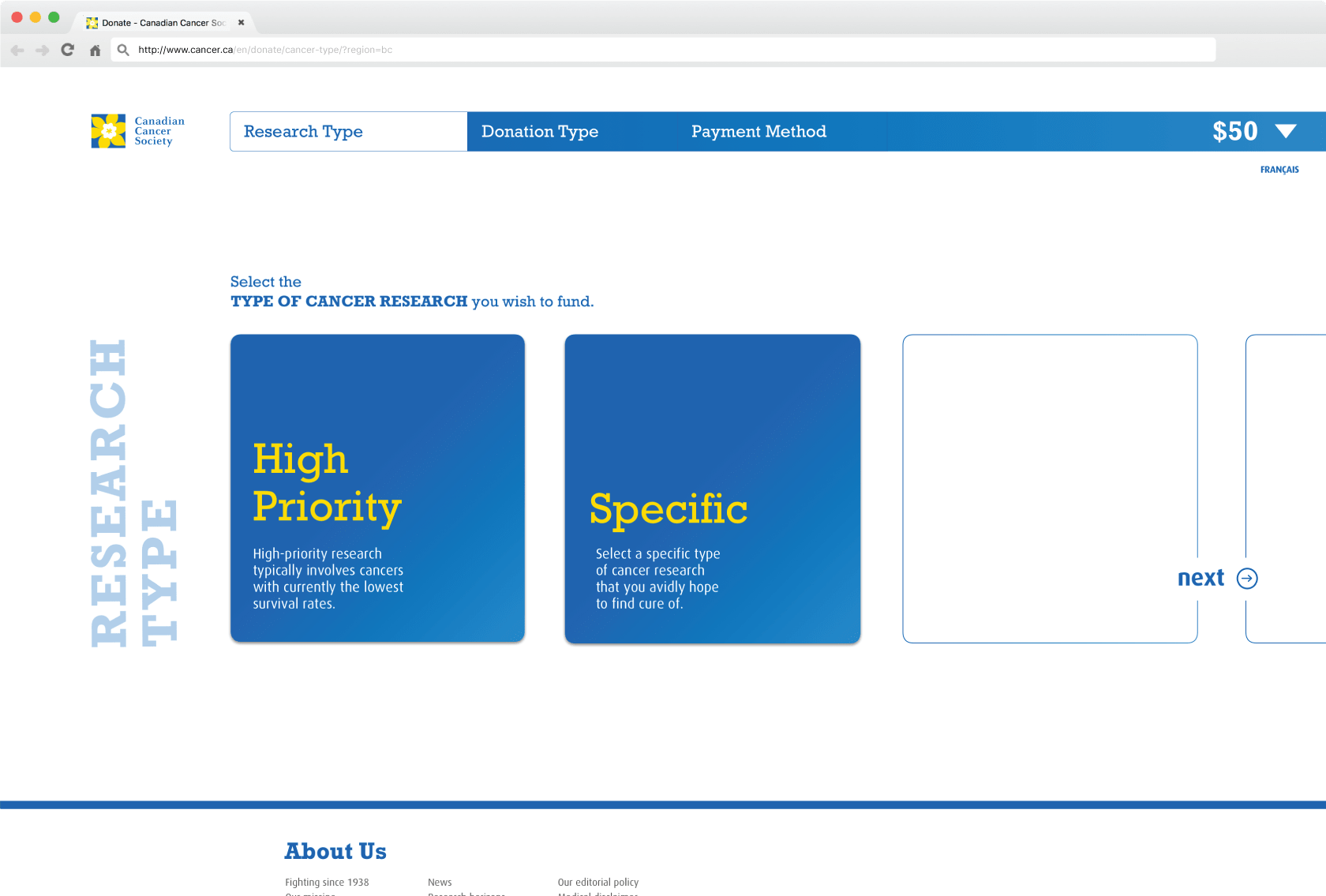Open the Fighting since 1938 footer link
This screenshot has height=896, width=1326.
[327, 883]
